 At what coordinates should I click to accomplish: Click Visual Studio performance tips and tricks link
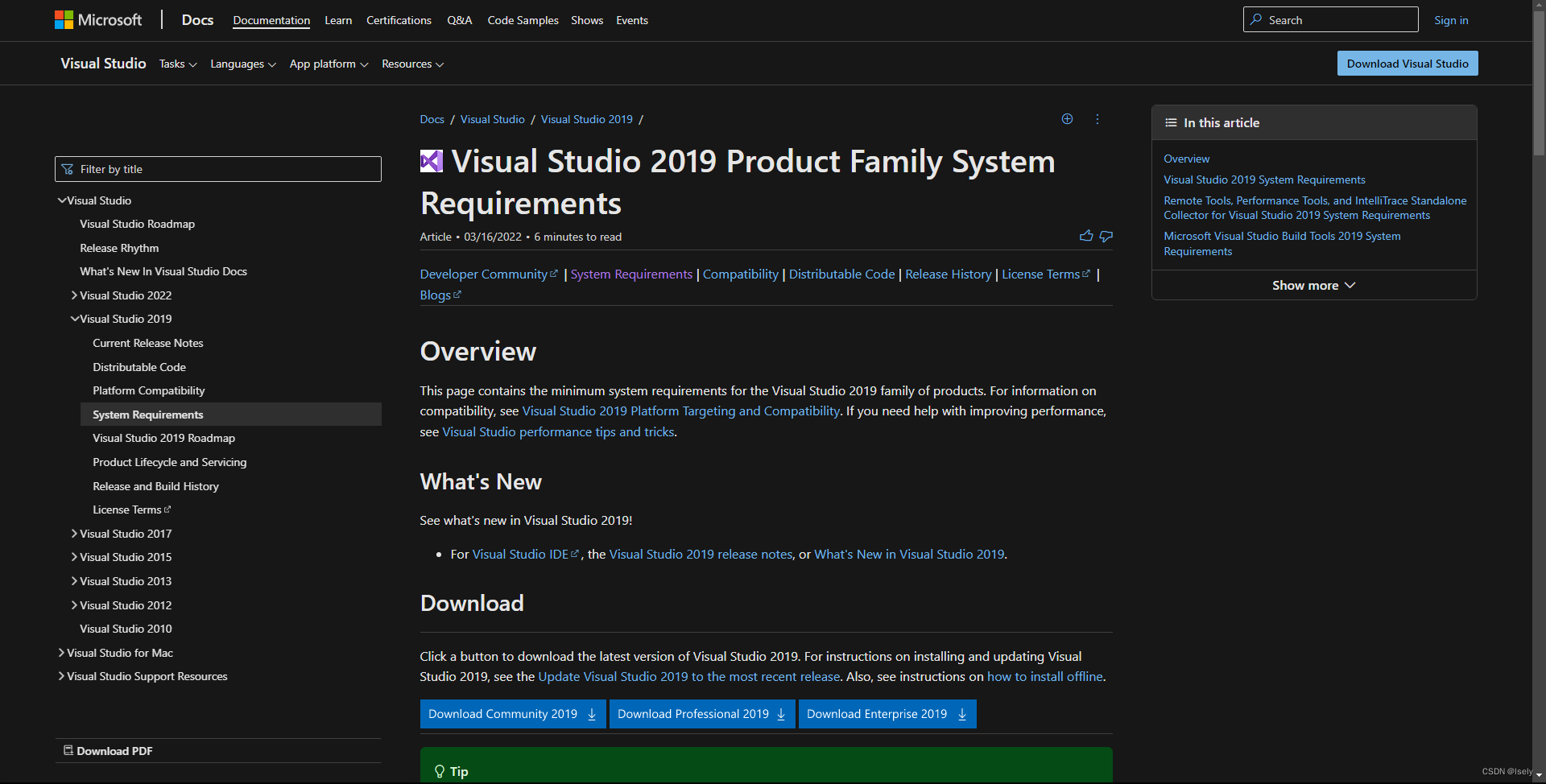[x=559, y=431]
